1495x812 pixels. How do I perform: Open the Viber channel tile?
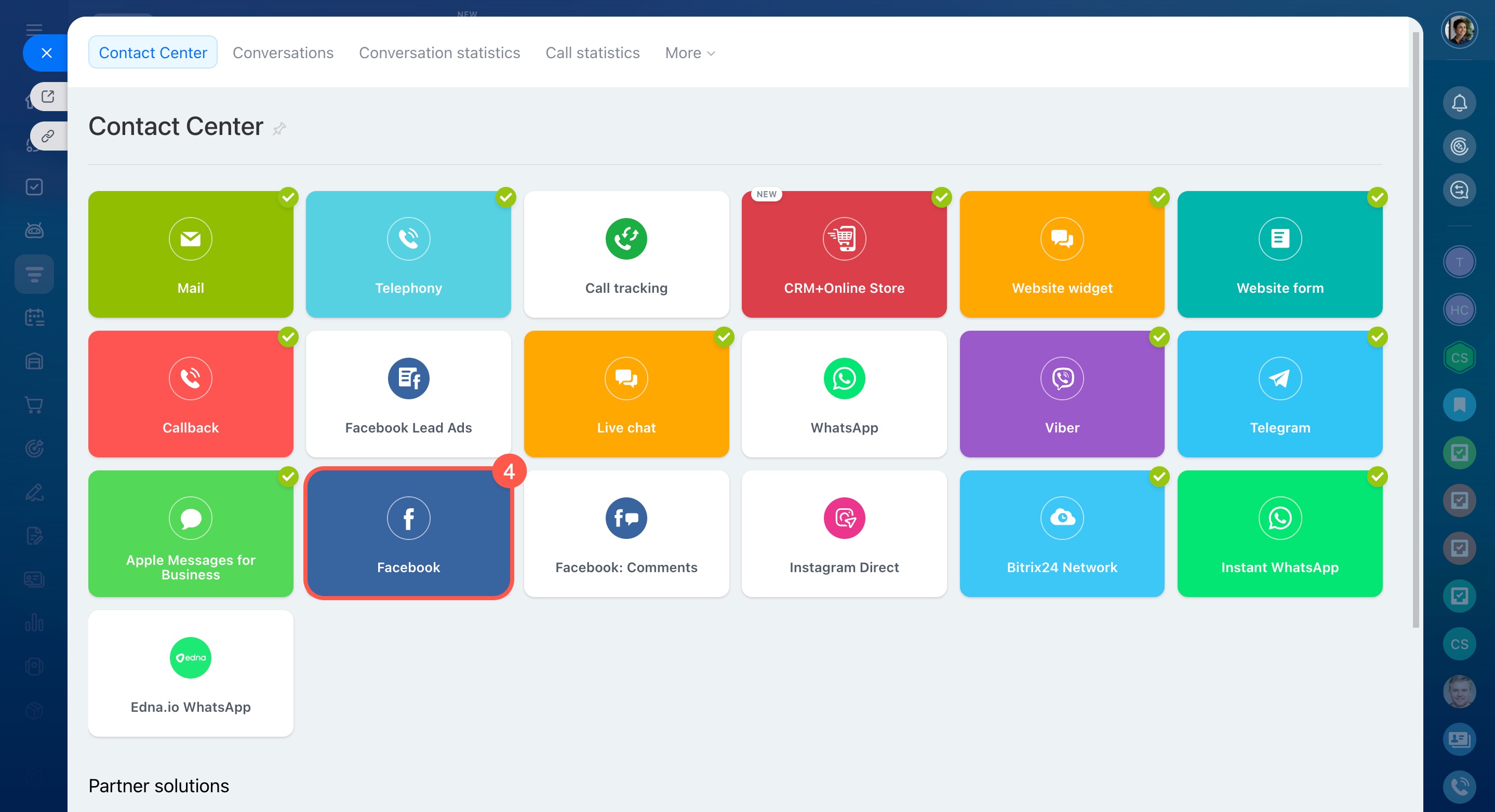click(x=1061, y=394)
